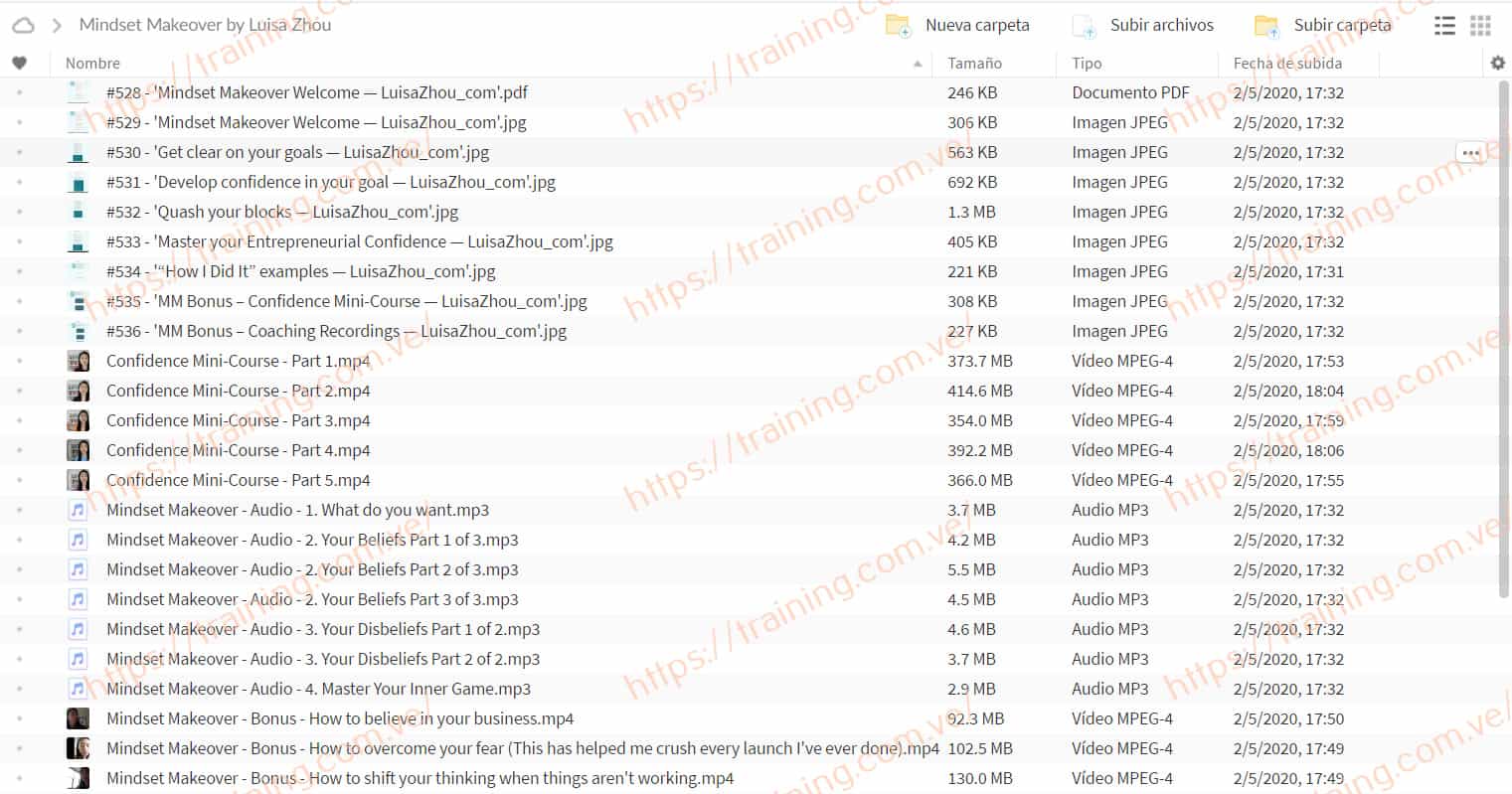
Task: Click video thumbnail of How to overcome your fear
Action: [x=78, y=748]
